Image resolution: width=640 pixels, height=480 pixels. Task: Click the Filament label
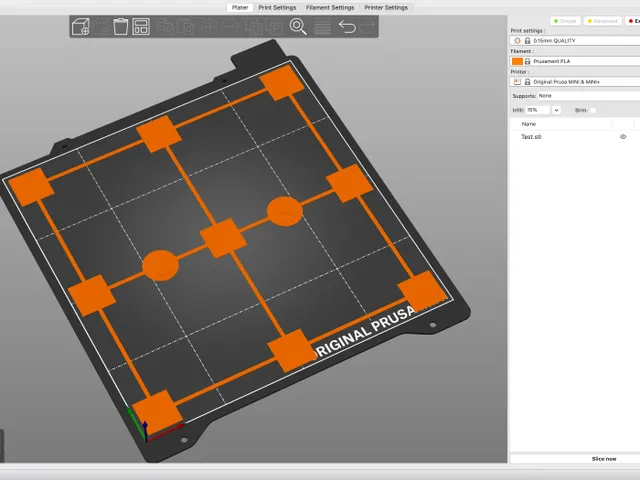tap(522, 51)
